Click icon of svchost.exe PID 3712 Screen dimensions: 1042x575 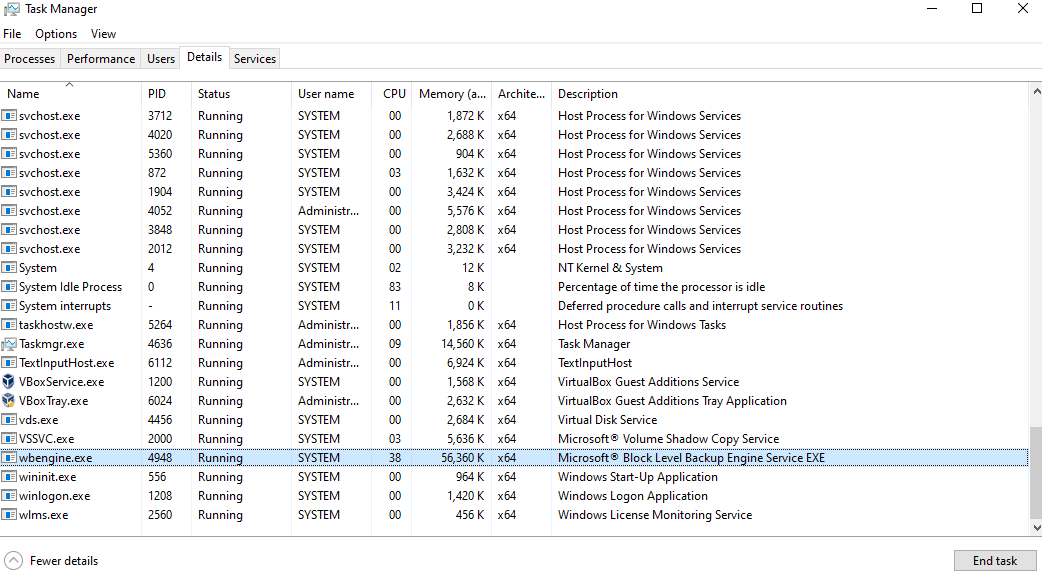[x=9, y=116]
